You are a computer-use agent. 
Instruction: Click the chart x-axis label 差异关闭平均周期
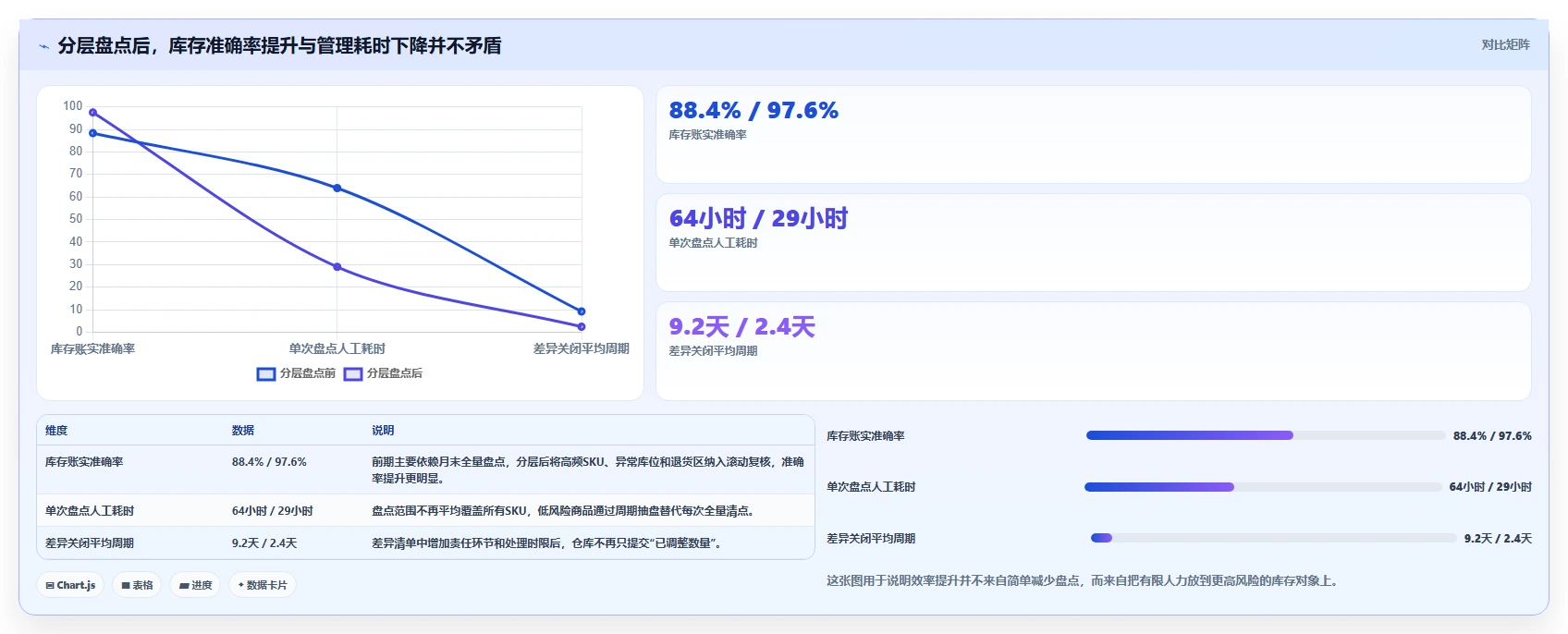click(582, 349)
